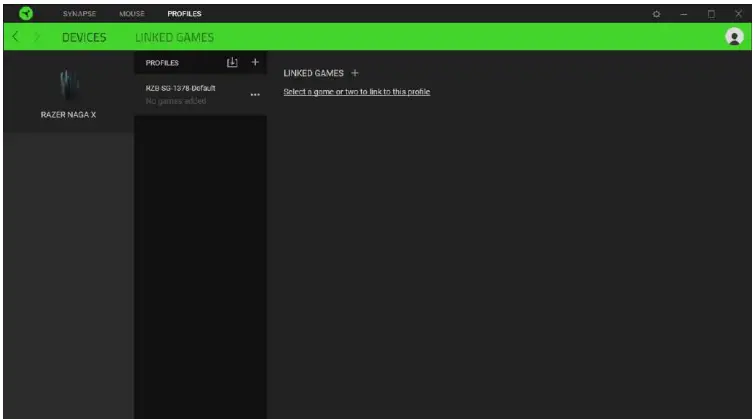Switch to the Mouse tab
Screen dimensions: 754x419
click(132, 13)
